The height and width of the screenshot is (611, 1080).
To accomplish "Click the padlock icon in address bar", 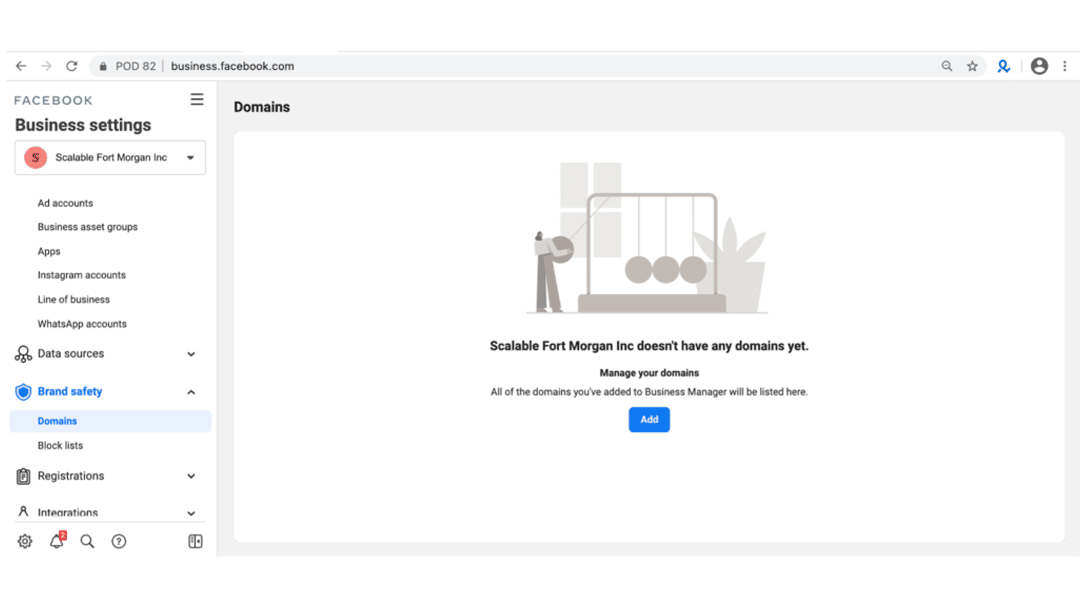I will click(103, 66).
